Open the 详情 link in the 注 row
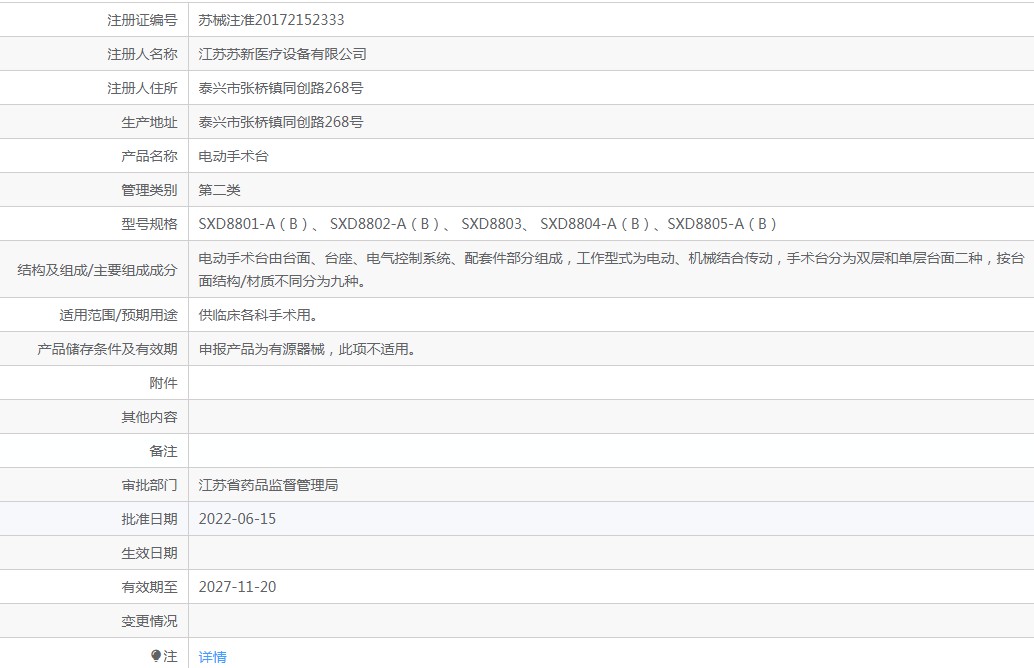 tap(212, 657)
